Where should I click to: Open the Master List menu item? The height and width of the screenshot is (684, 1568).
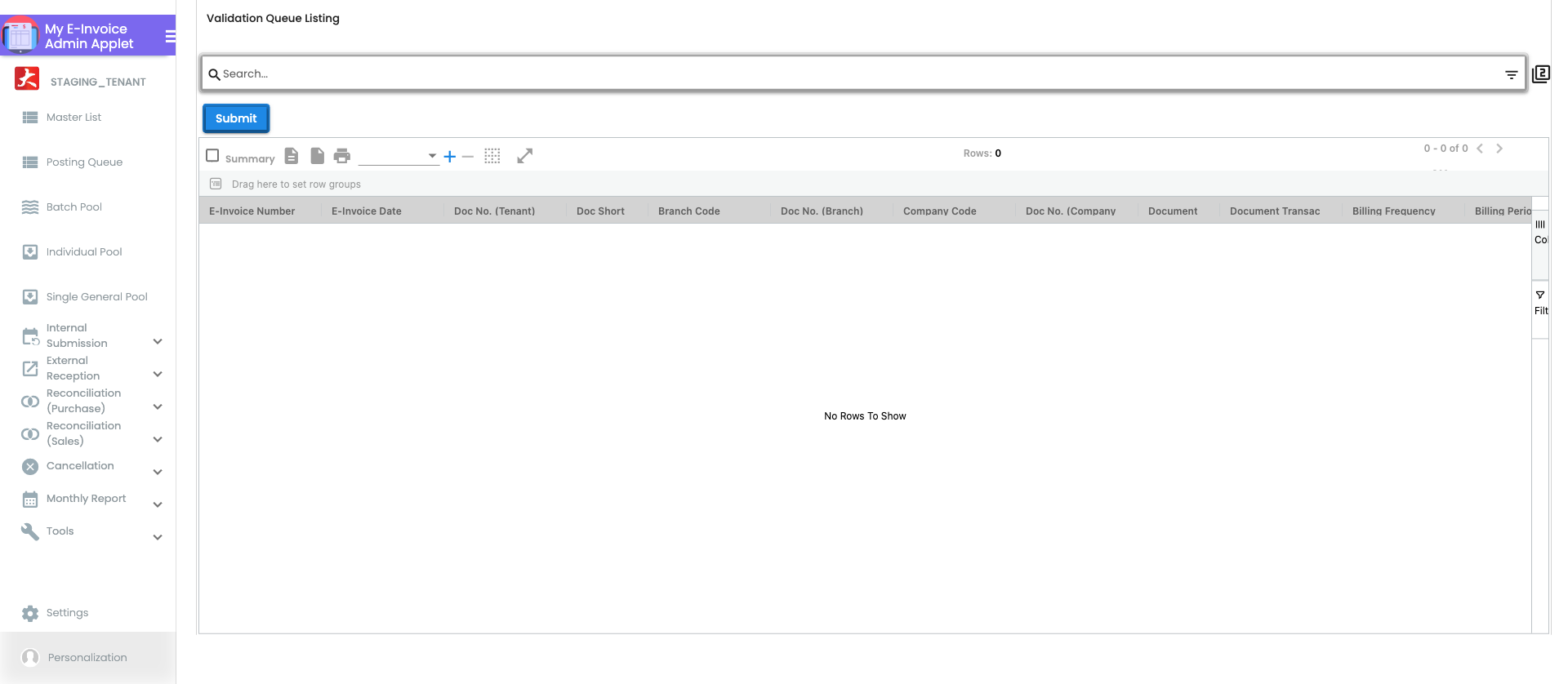tap(73, 118)
